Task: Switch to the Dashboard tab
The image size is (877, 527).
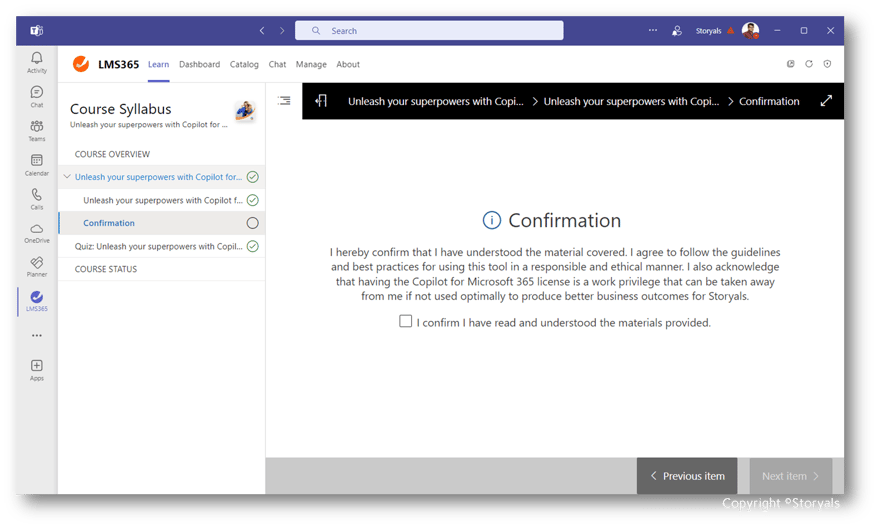Action: click(x=199, y=64)
